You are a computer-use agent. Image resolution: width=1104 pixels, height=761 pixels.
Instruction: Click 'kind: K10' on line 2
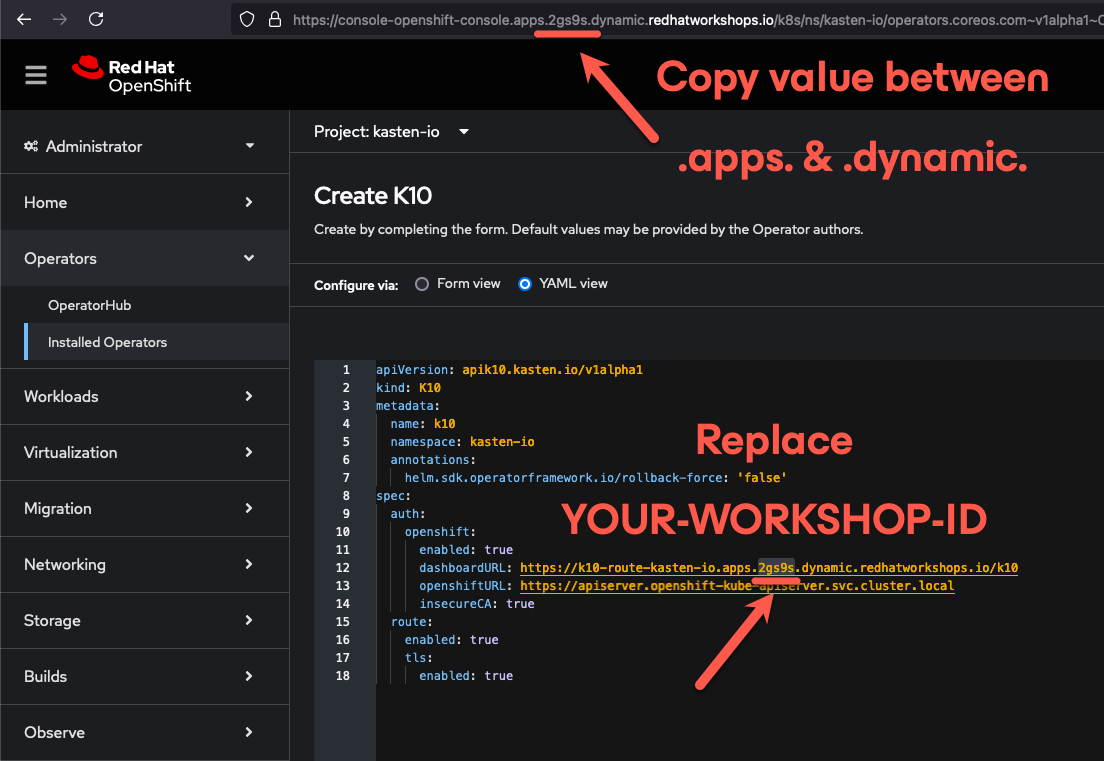click(408, 388)
